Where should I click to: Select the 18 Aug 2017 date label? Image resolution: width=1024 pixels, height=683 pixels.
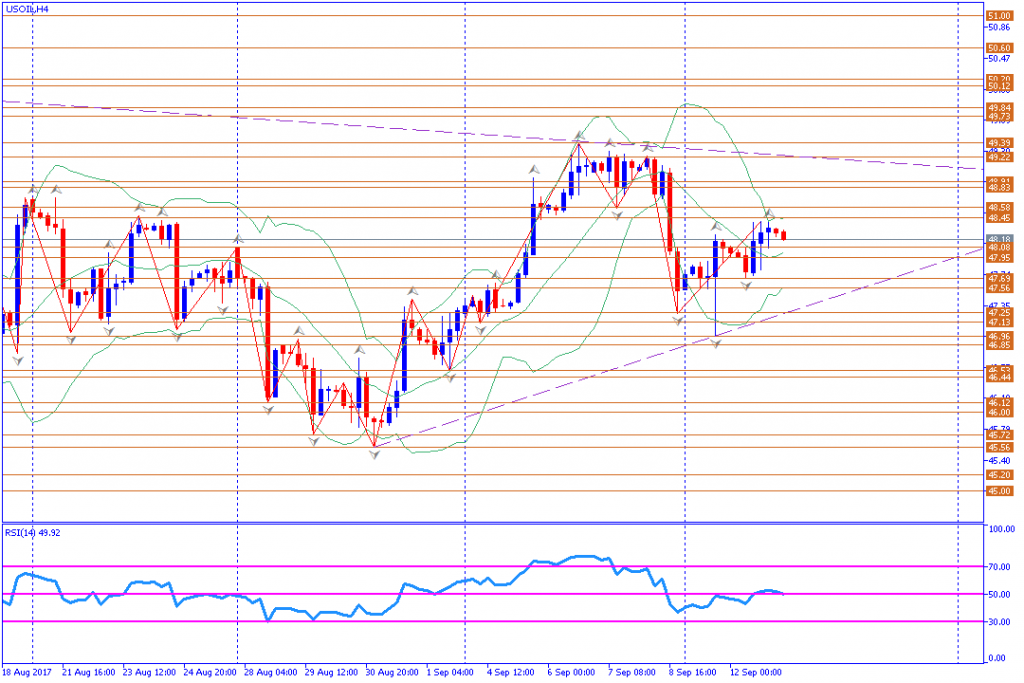(27, 672)
